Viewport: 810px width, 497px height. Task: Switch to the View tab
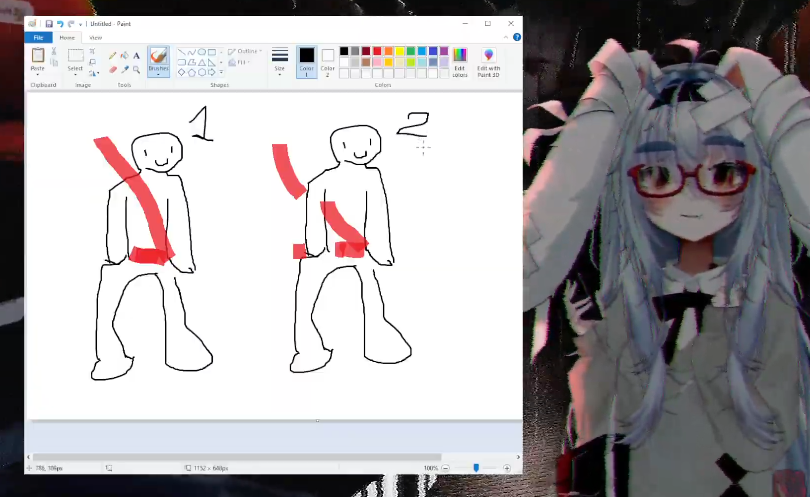click(x=96, y=37)
